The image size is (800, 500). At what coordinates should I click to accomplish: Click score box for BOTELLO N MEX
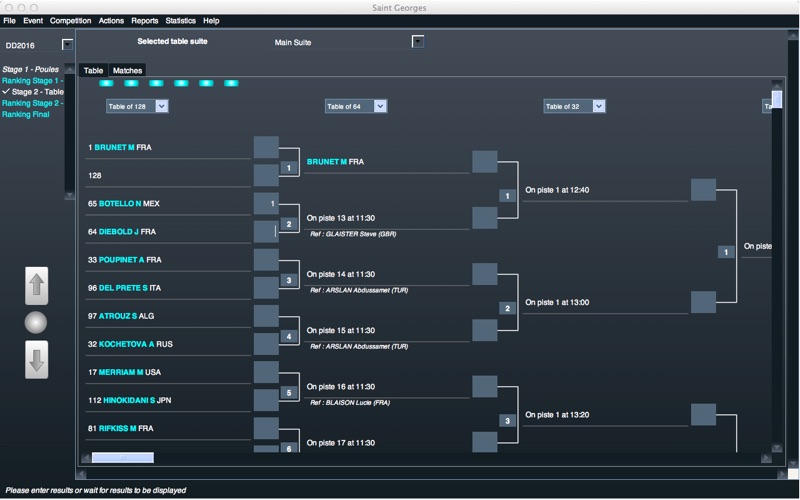pos(266,204)
